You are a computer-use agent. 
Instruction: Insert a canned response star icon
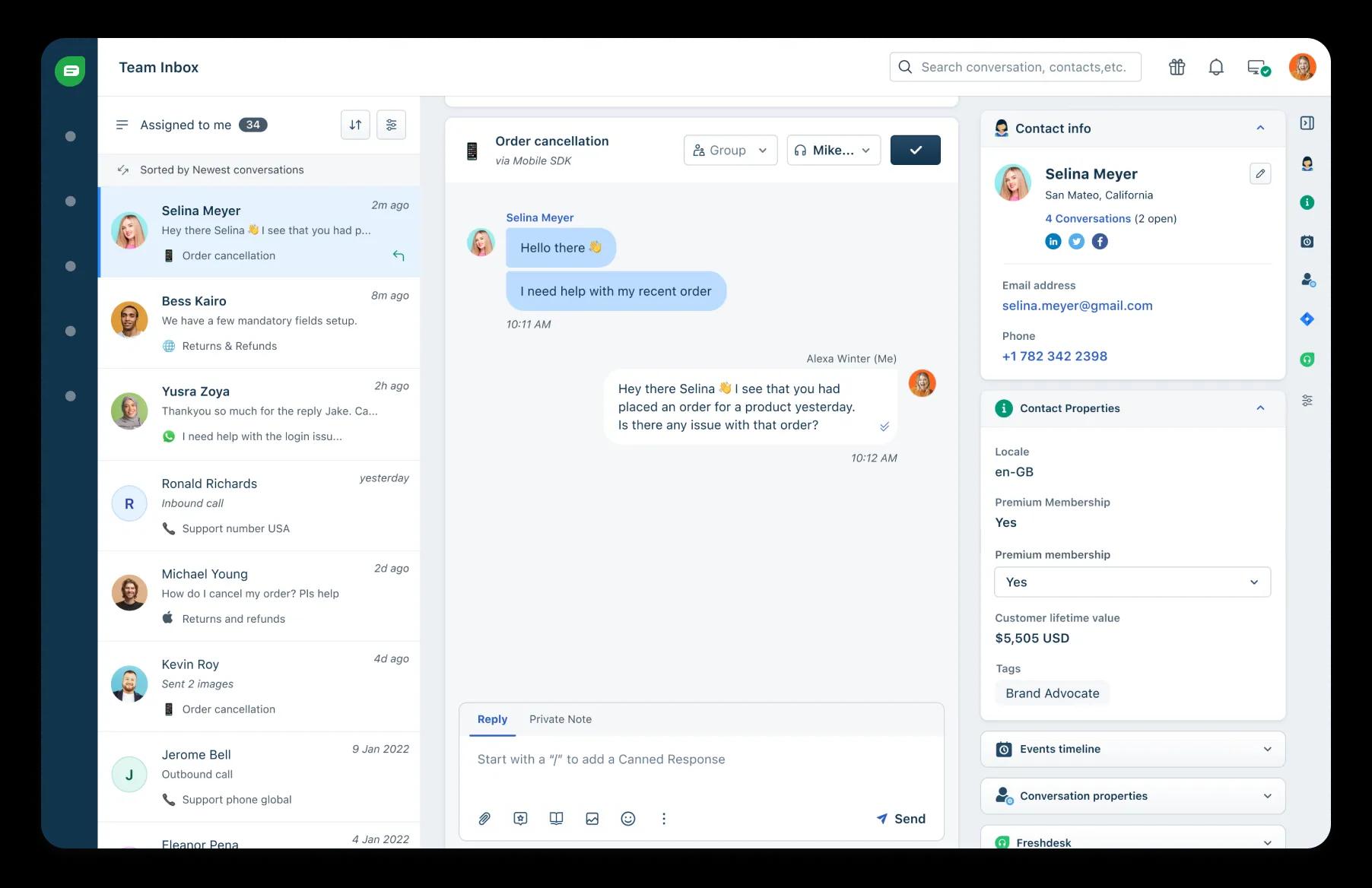(520, 819)
